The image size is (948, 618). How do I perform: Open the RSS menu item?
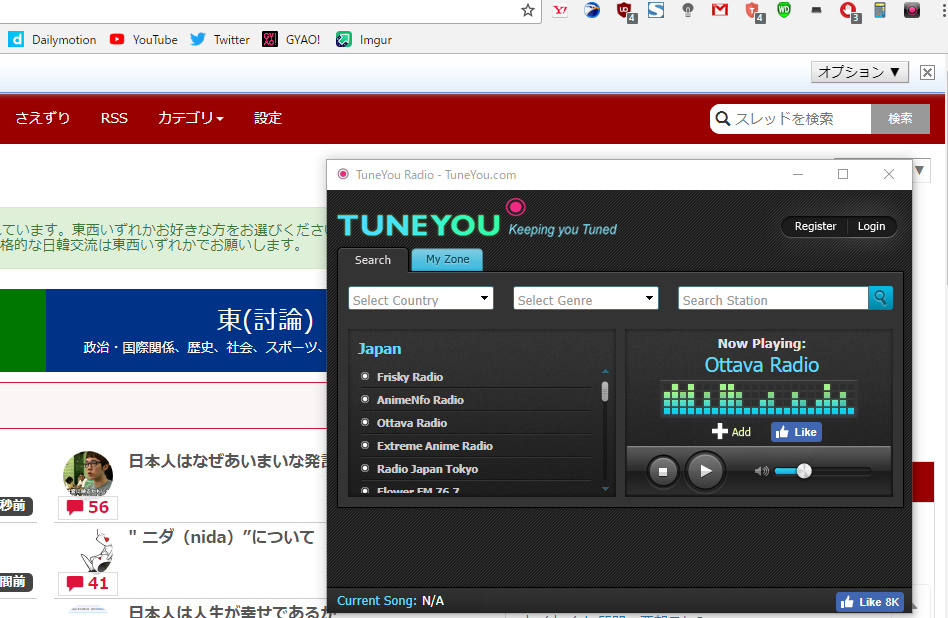coord(114,118)
